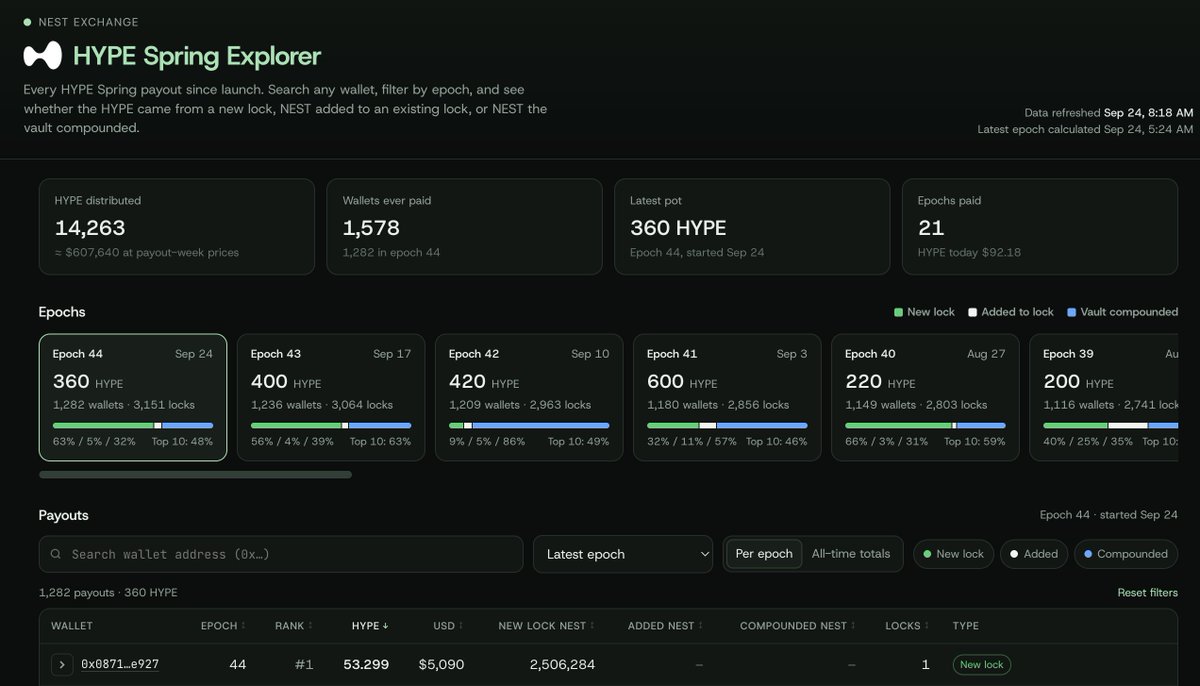This screenshot has height=686, width=1200.
Task: Select the Epoch 39 card
Action: pyautogui.click(x=1104, y=397)
